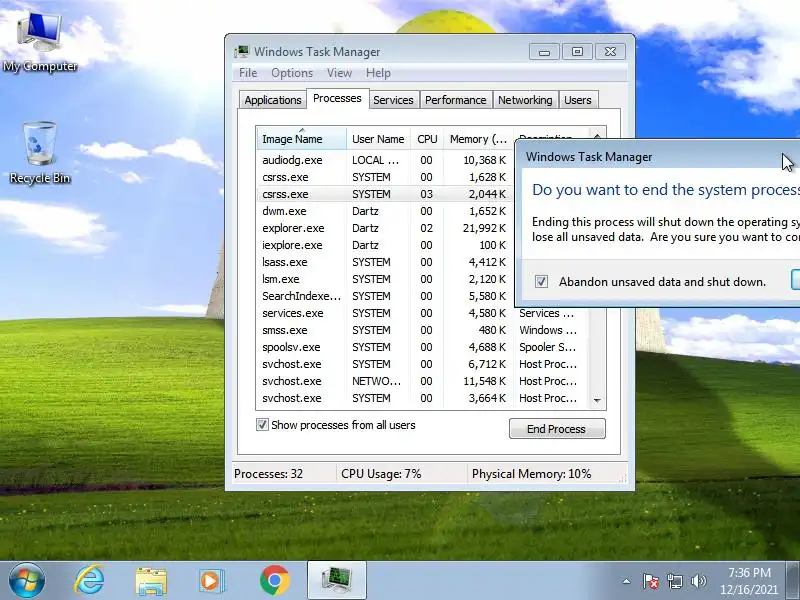Open the Options menu

click(292, 73)
